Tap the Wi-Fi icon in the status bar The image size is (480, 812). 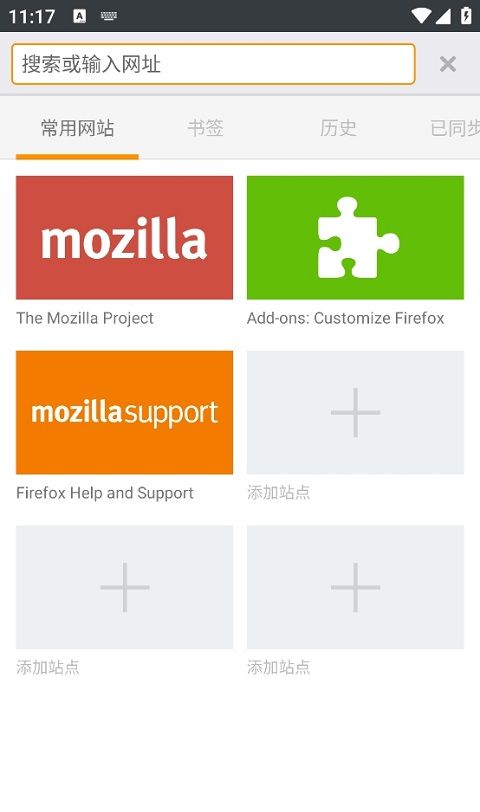tap(420, 16)
